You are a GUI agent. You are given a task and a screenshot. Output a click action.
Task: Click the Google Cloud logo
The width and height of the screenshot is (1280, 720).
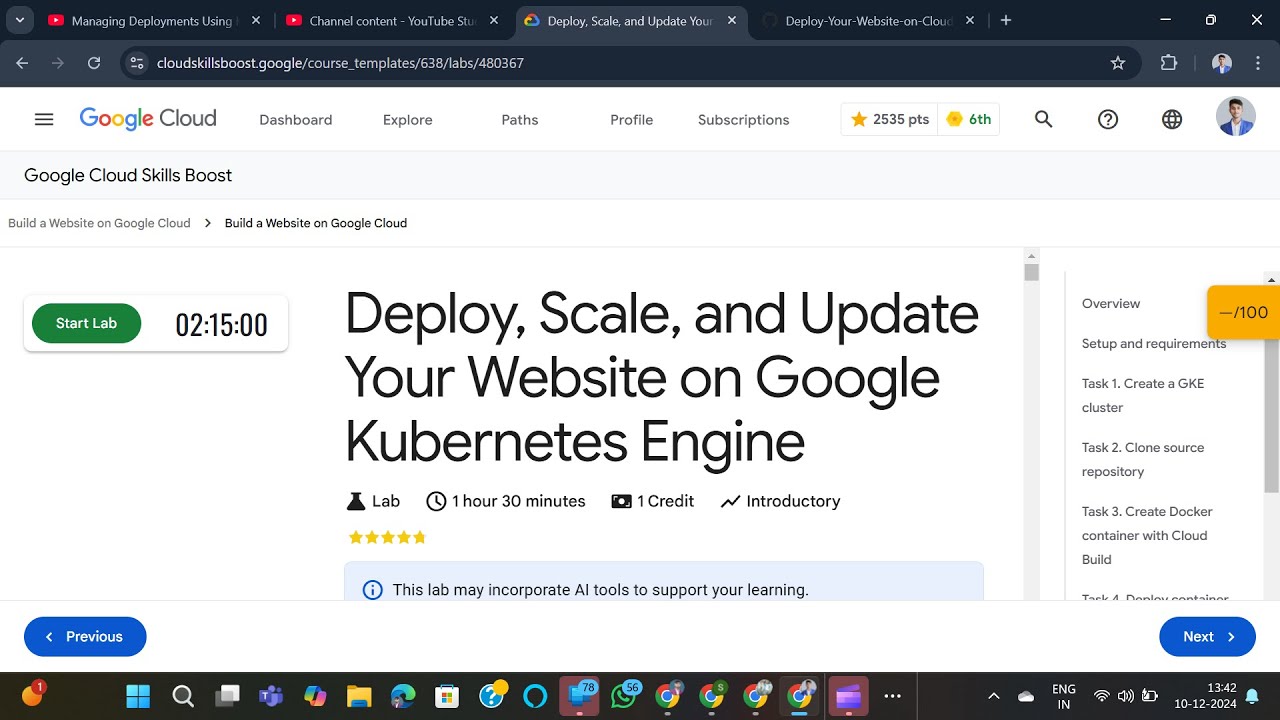(148, 119)
